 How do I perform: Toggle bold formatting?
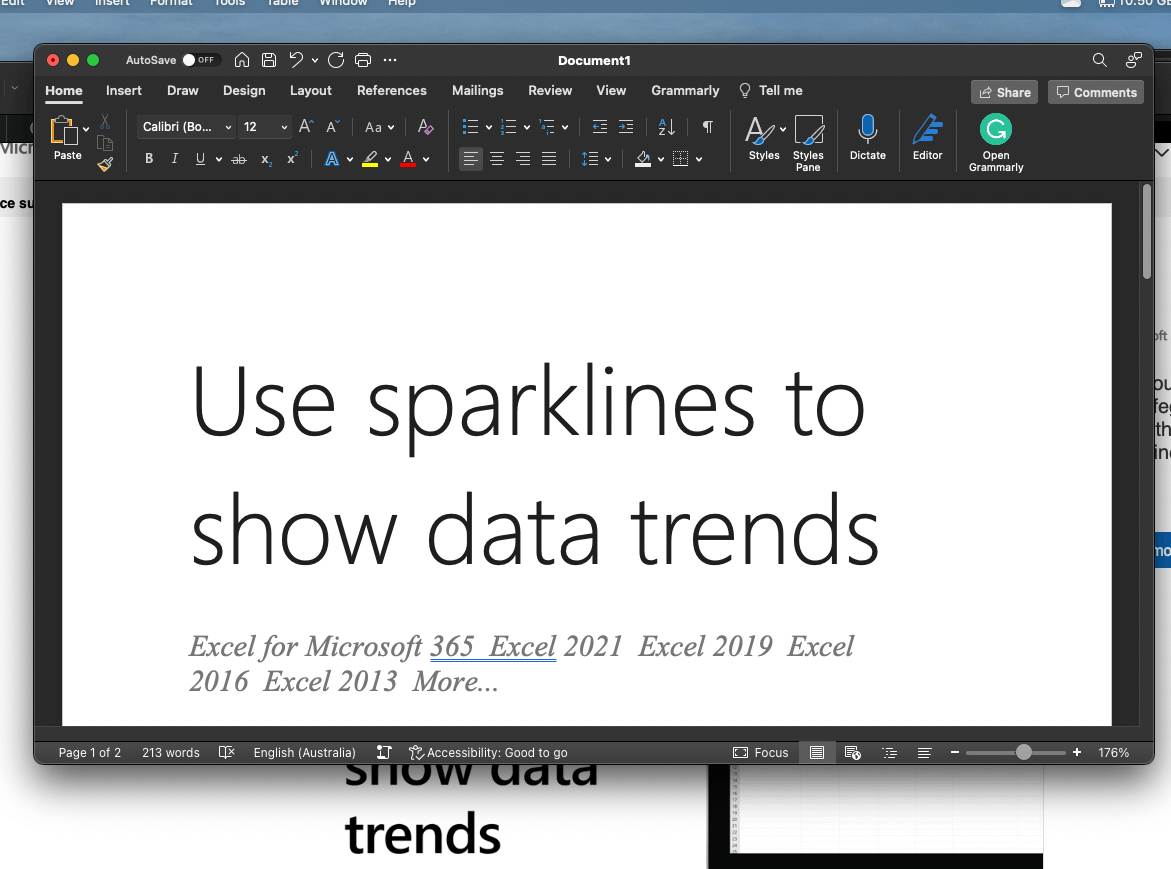148,158
